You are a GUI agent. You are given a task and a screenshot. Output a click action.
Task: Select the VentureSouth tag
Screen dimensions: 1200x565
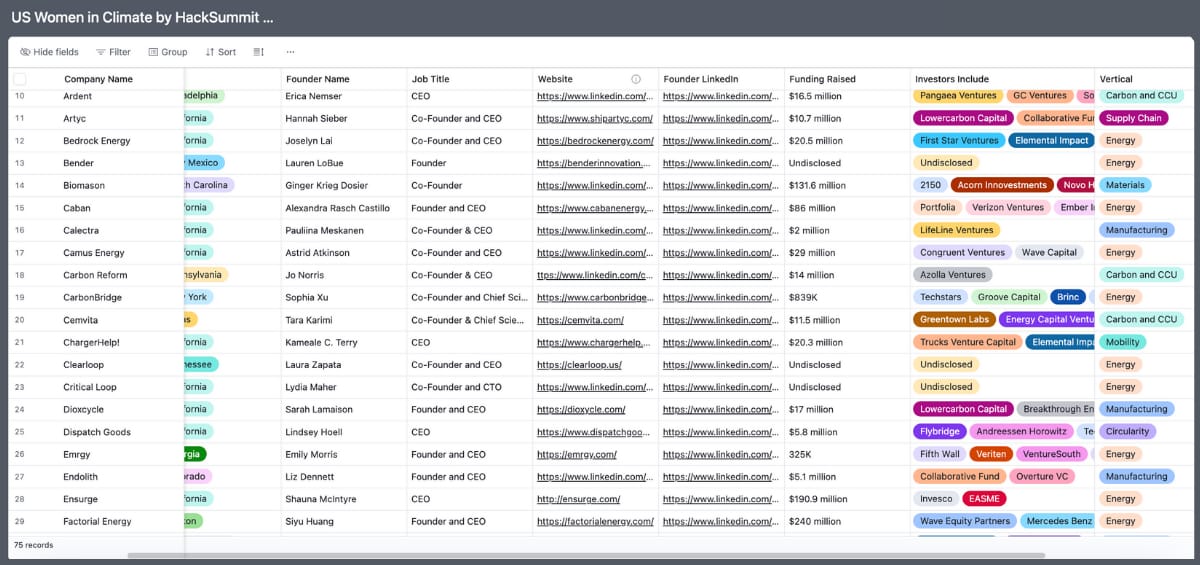(1052, 454)
